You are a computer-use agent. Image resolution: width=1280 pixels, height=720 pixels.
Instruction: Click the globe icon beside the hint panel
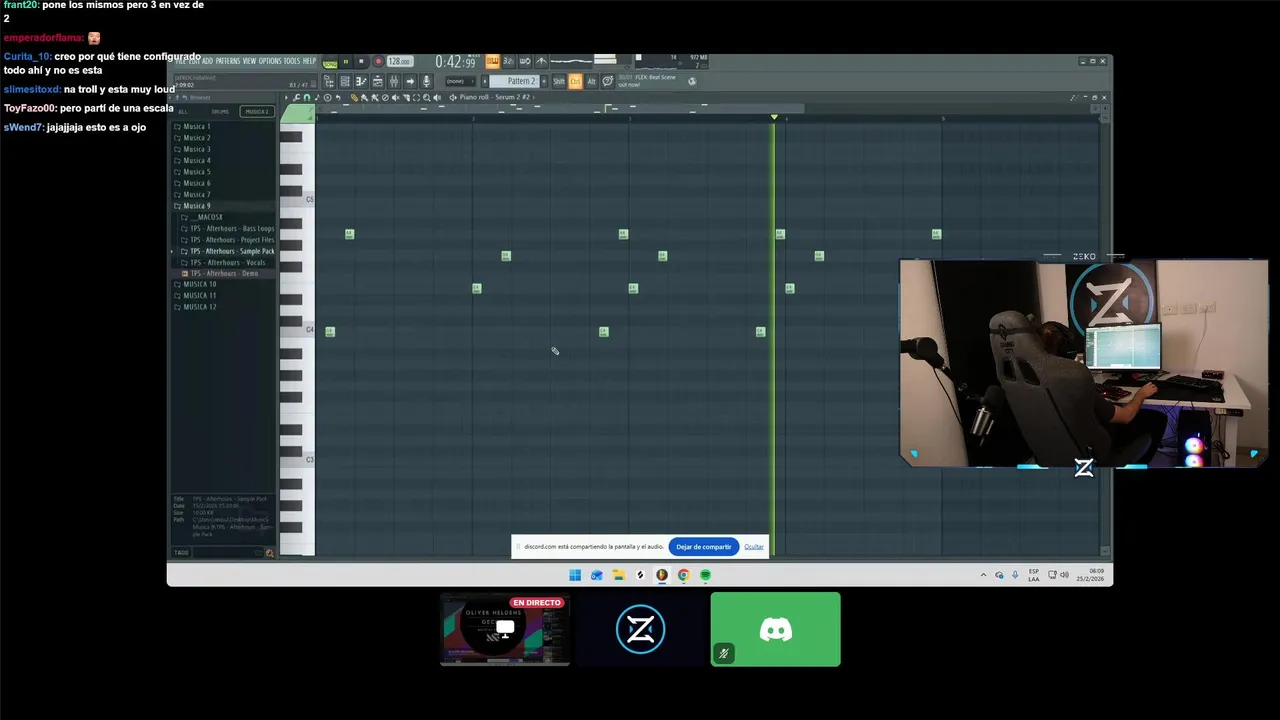point(692,81)
